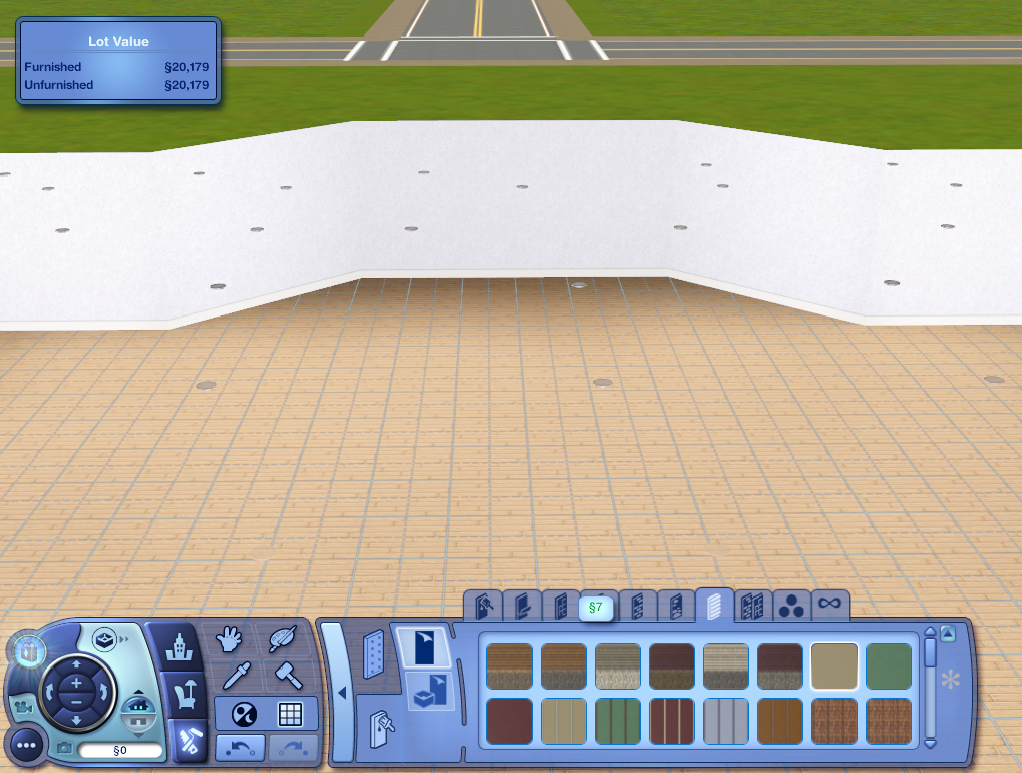The image size is (1022, 773).
Task: Click the catalog scrollbar thumb
Action: (930, 653)
